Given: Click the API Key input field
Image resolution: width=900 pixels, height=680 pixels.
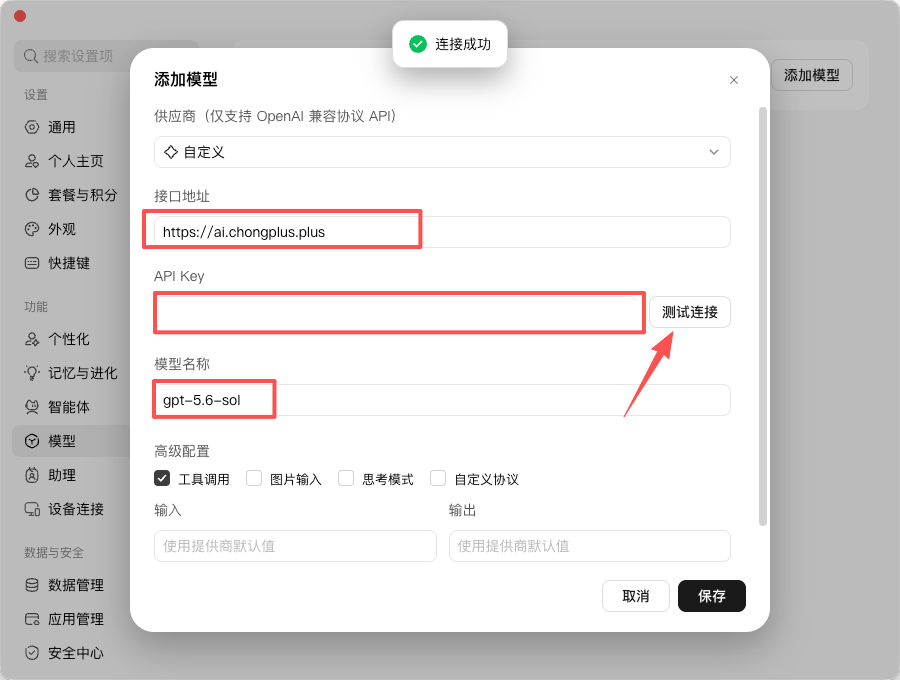Looking at the screenshot, I should coord(398,312).
